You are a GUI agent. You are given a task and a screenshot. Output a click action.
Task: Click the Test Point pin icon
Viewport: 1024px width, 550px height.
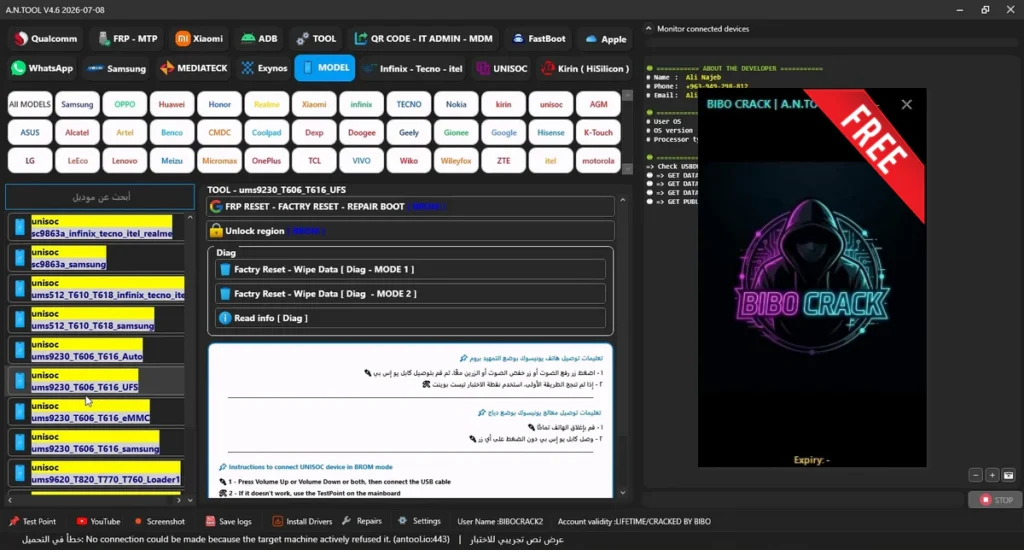pyautogui.click(x=14, y=521)
